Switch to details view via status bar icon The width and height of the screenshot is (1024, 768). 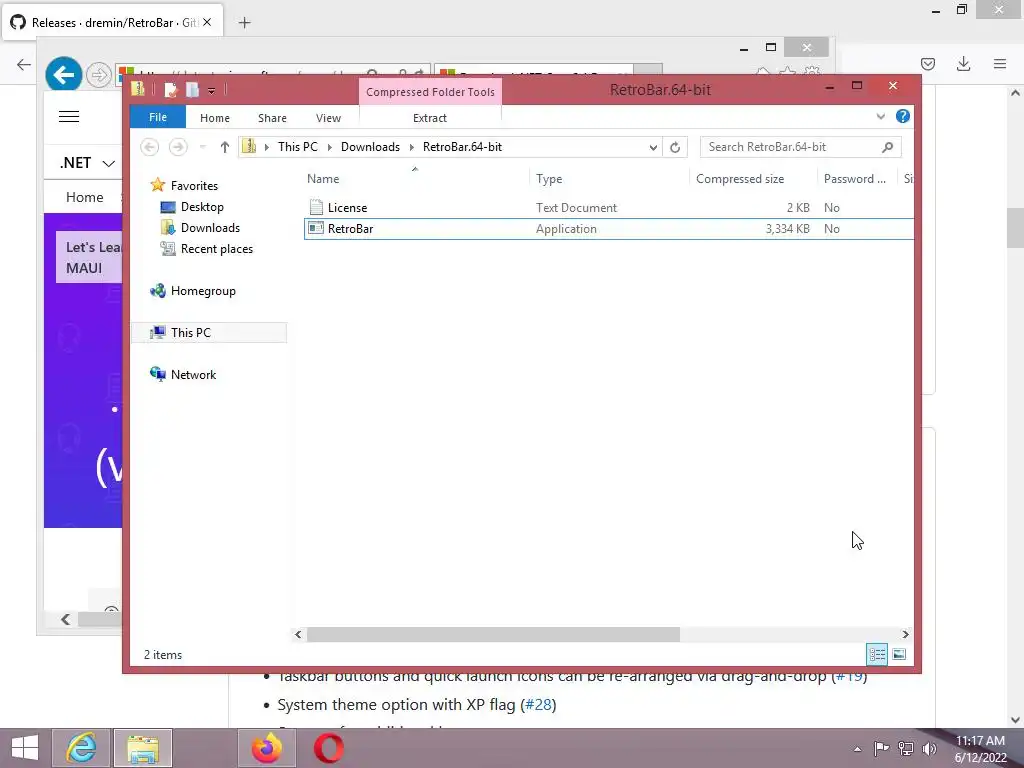coord(877,654)
